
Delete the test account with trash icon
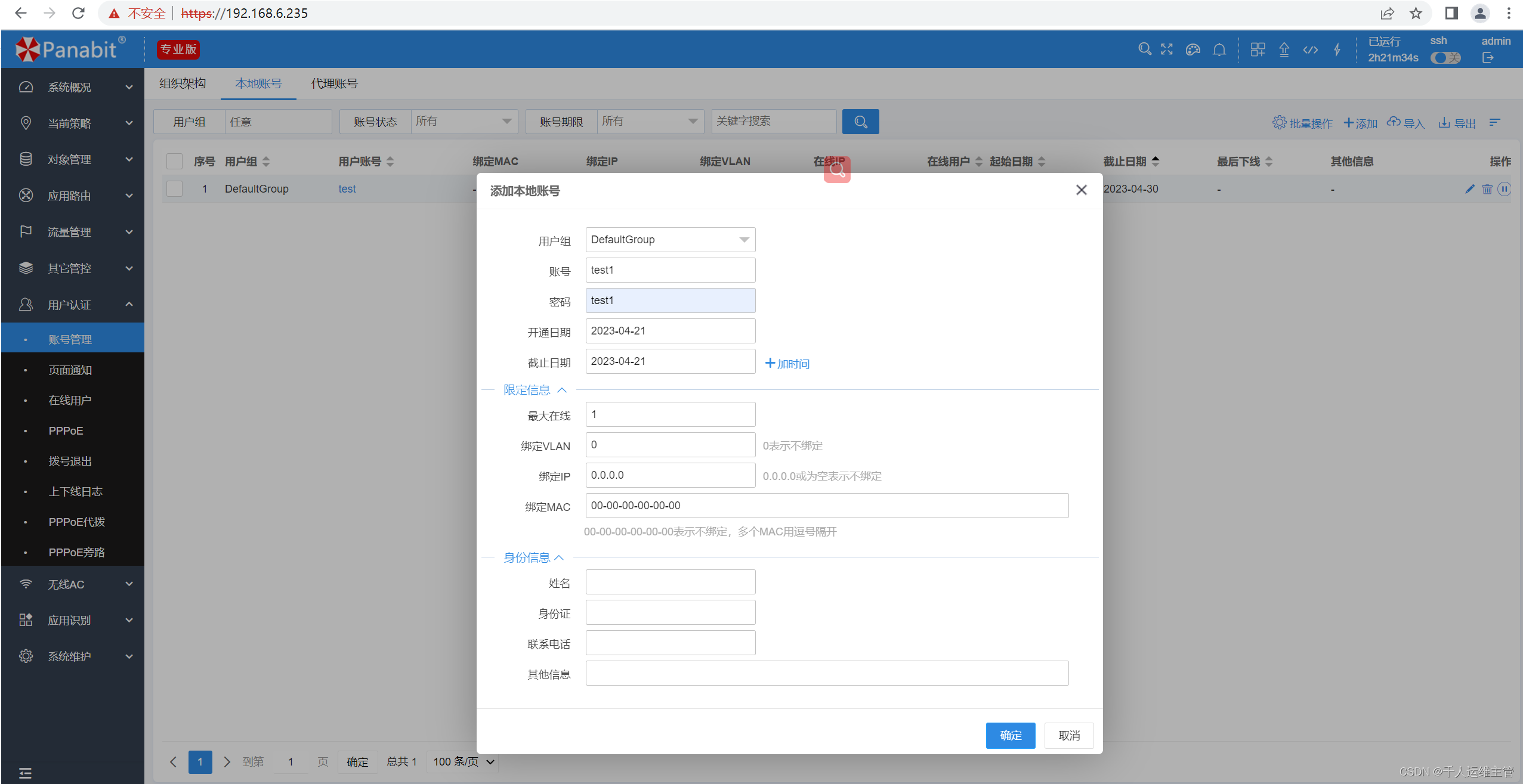(x=1487, y=189)
